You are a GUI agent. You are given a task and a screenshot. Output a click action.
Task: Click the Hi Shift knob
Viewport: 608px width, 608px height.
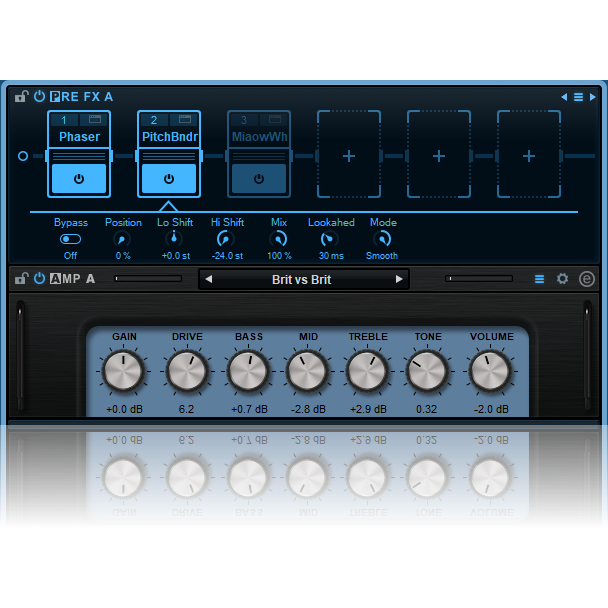pyautogui.click(x=225, y=239)
